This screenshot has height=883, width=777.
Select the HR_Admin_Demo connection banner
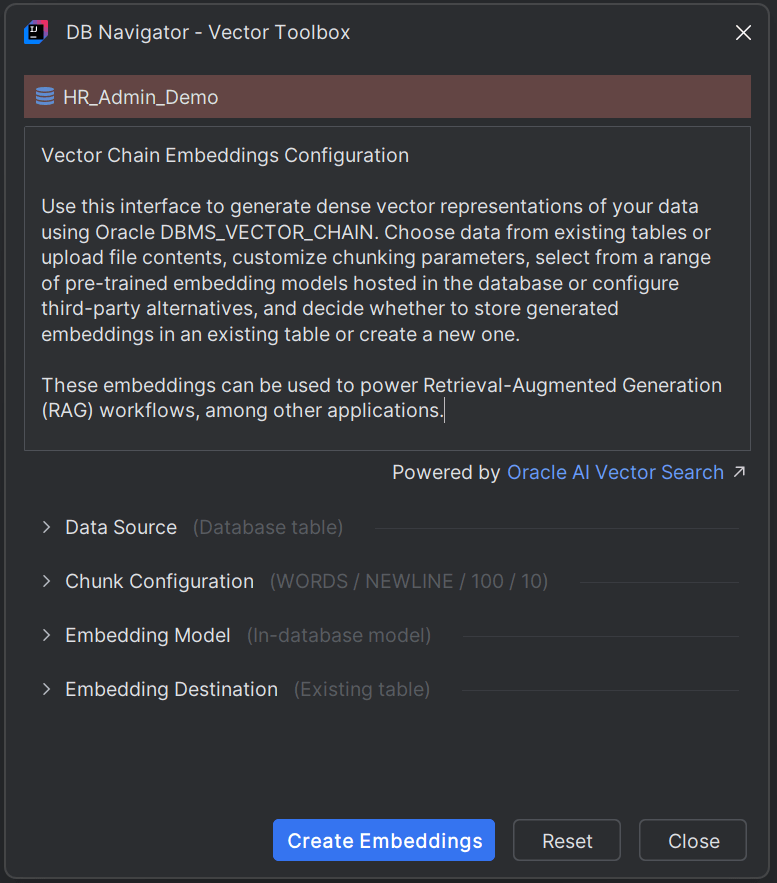[388, 96]
